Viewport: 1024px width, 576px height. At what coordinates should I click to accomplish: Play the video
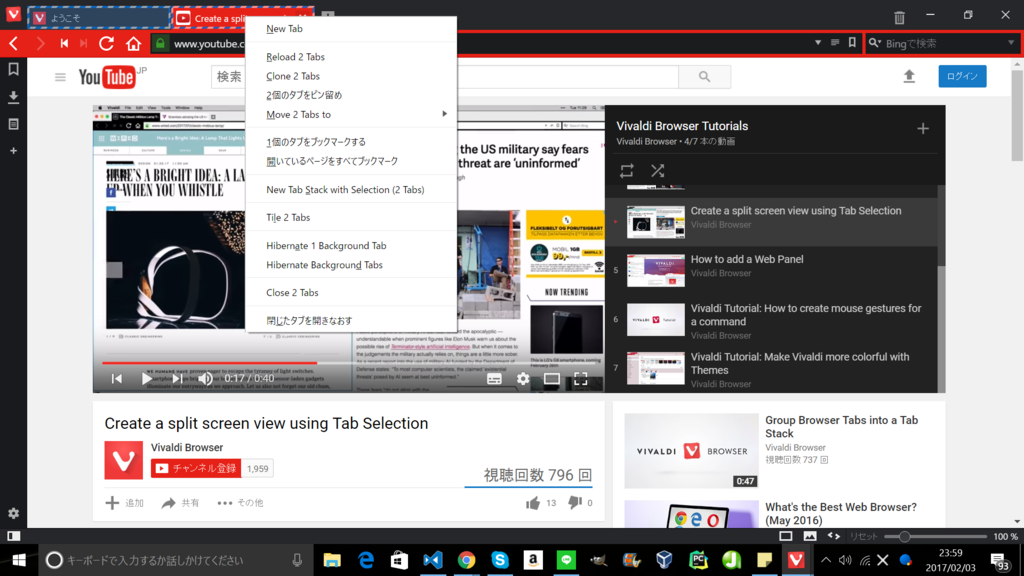point(146,378)
